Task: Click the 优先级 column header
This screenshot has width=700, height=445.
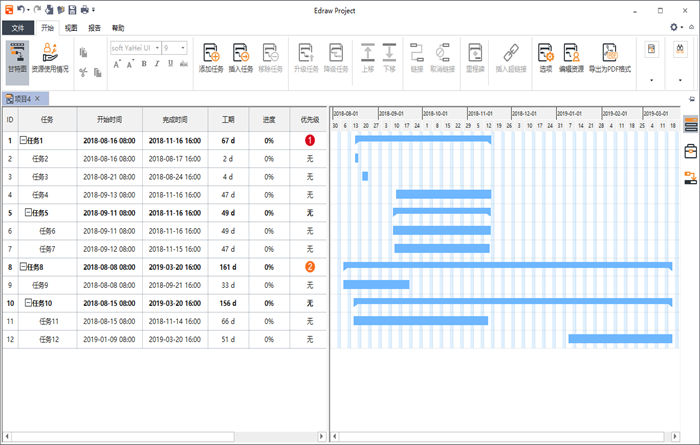Action: 309,119
